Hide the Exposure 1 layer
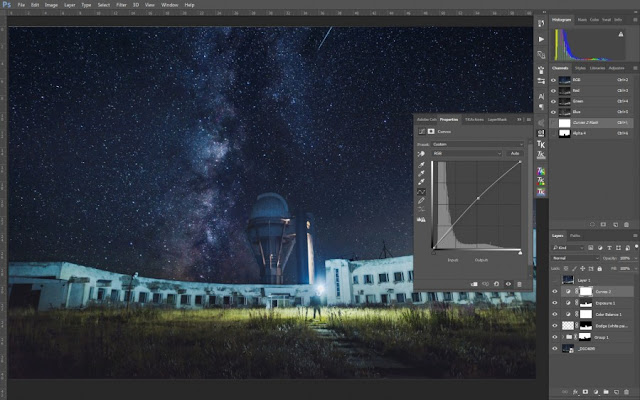This screenshot has width=640, height=400. pos(555,303)
